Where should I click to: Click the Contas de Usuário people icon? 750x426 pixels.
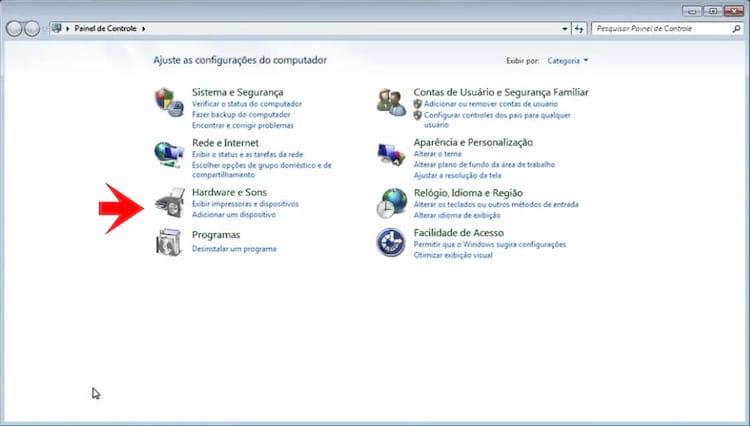(390, 101)
